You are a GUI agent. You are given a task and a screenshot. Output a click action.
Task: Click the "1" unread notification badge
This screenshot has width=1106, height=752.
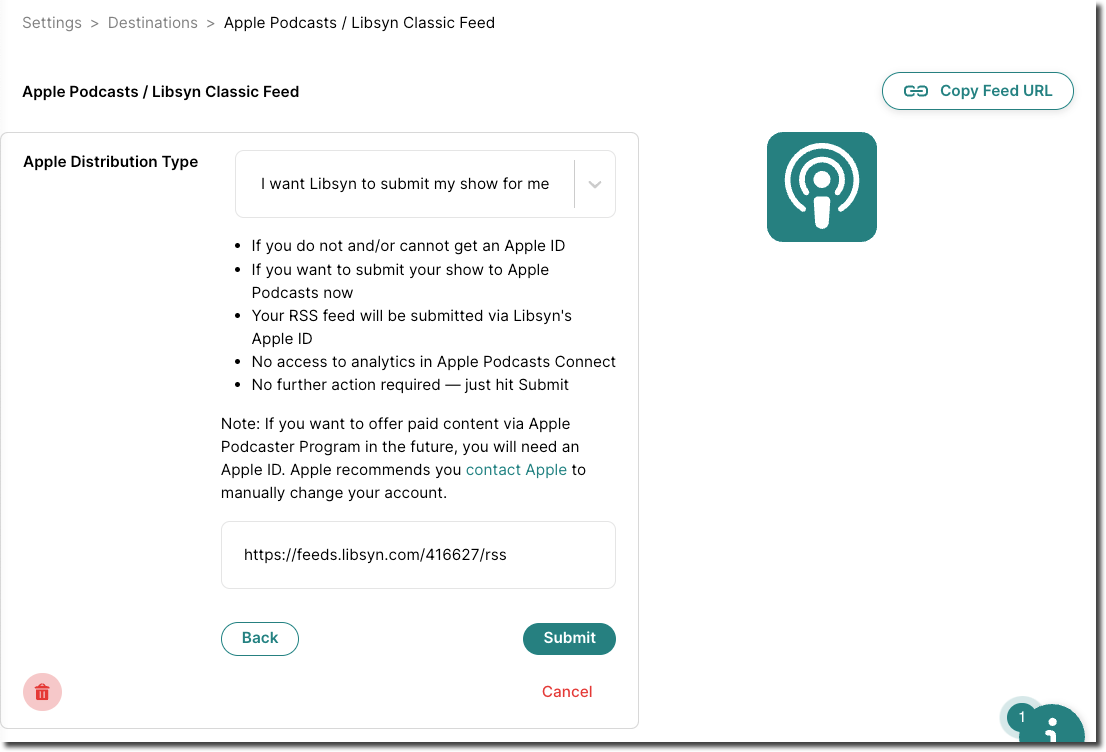pyautogui.click(x=1021, y=717)
